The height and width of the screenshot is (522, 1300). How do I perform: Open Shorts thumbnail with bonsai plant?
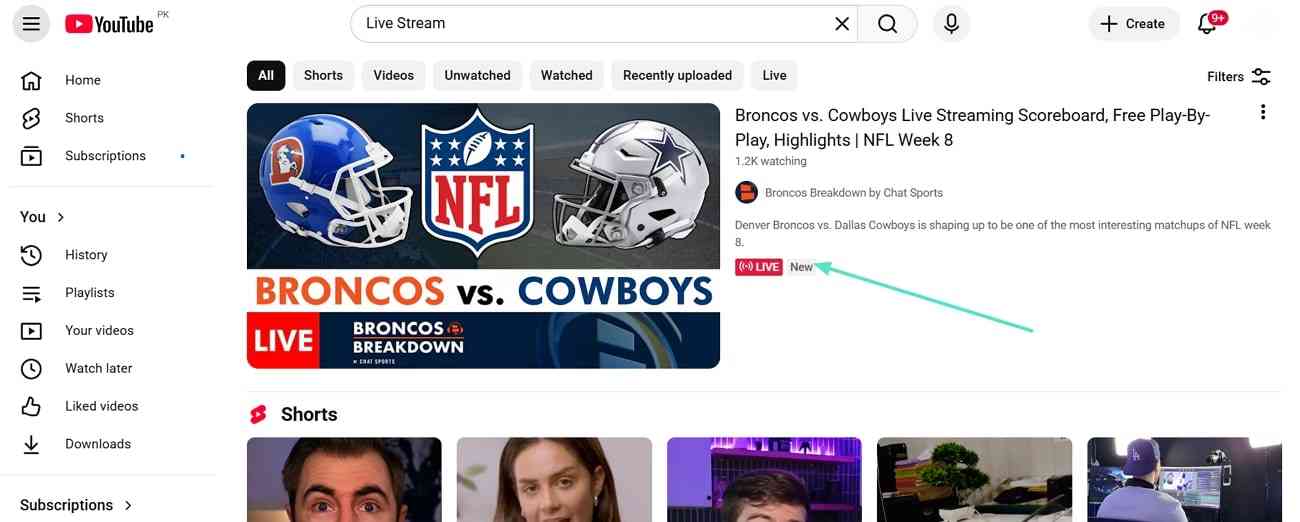click(974, 479)
